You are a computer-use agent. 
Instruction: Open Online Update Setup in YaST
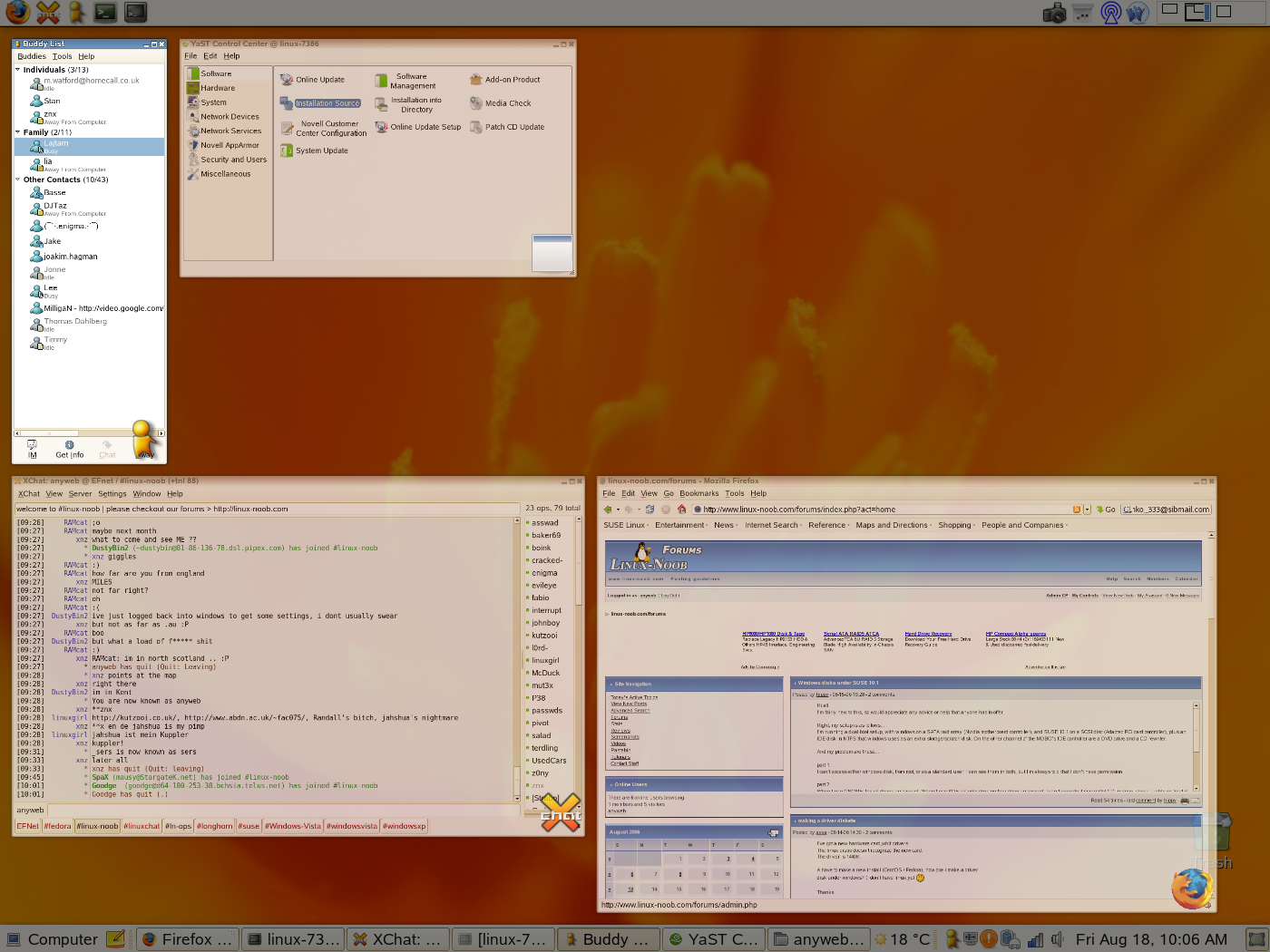click(x=418, y=127)
